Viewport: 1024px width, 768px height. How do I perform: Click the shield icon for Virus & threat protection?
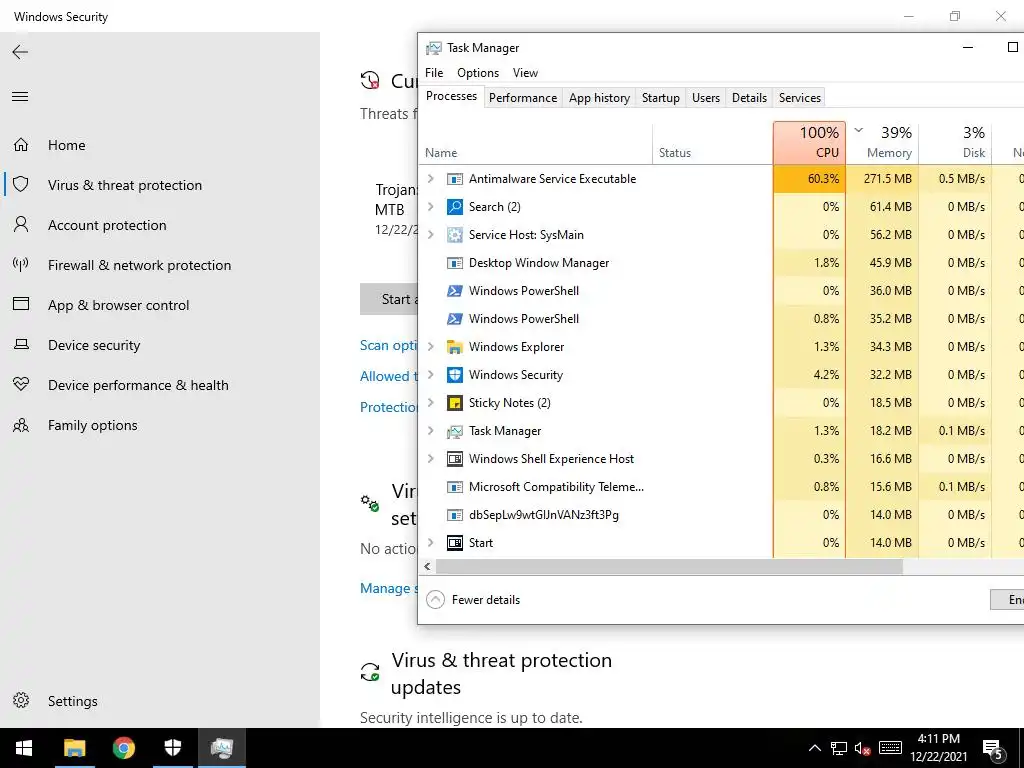(21, 185)
